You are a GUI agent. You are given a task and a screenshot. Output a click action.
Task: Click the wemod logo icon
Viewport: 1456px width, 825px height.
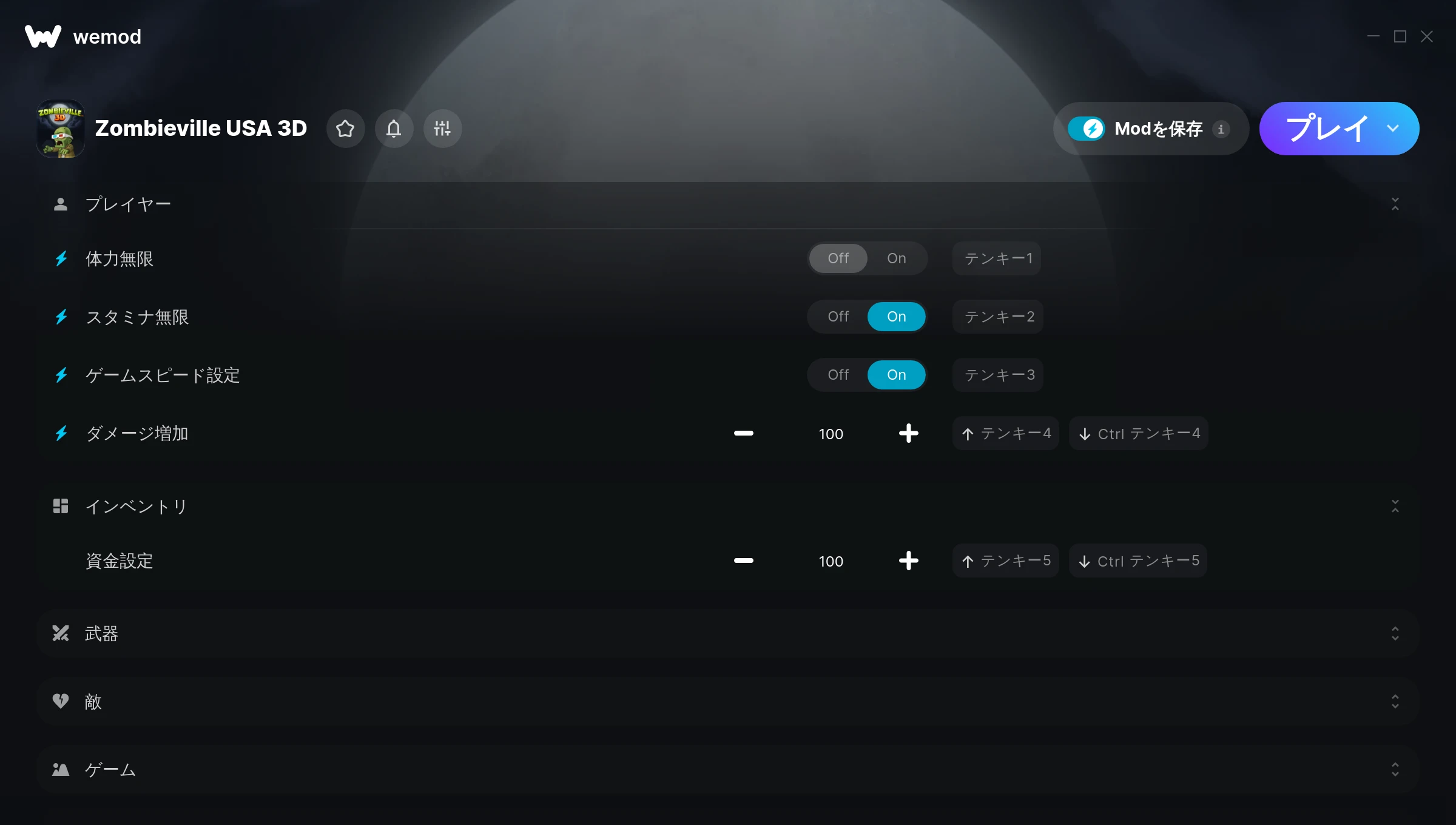pos(43,36)
